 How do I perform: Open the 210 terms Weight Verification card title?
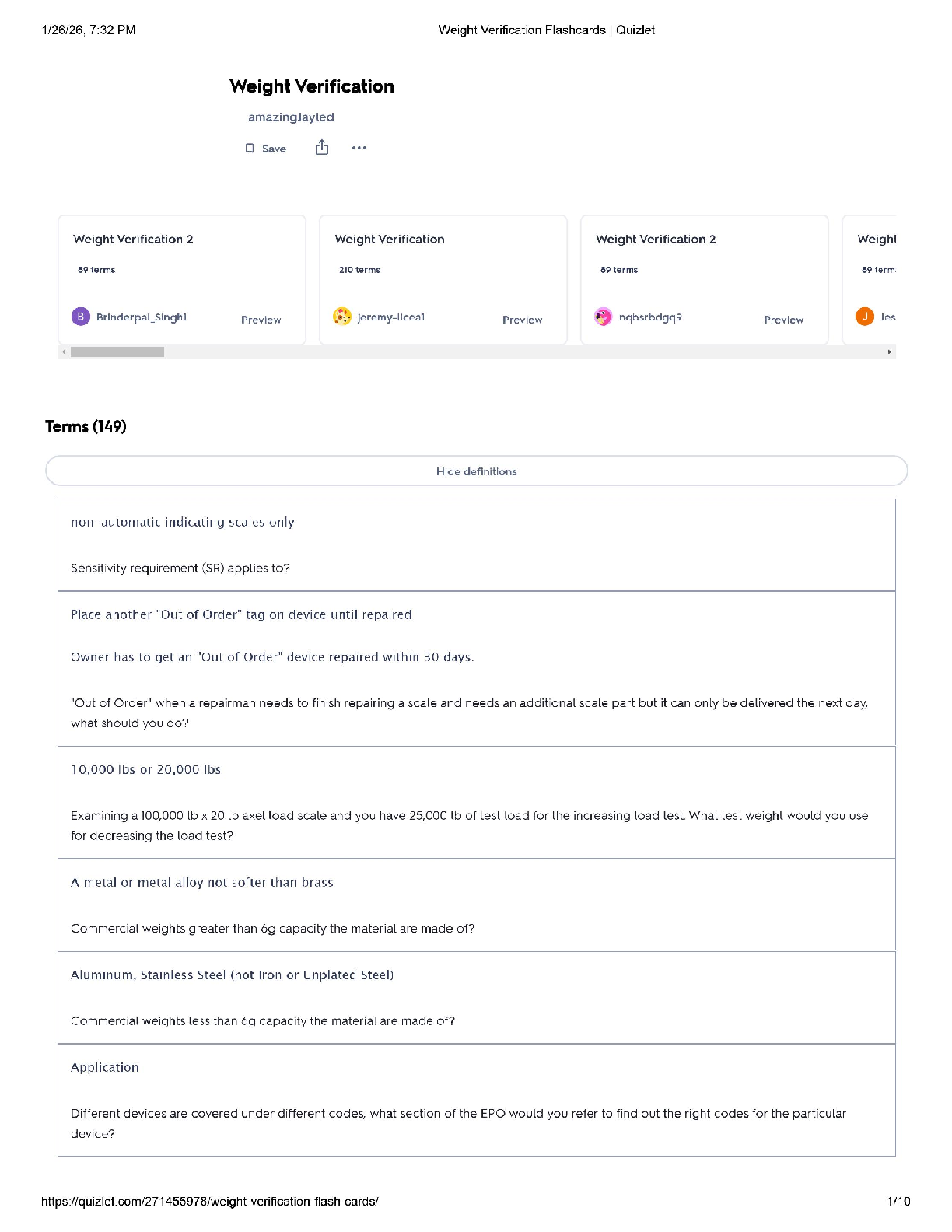[x=390, y=240]
